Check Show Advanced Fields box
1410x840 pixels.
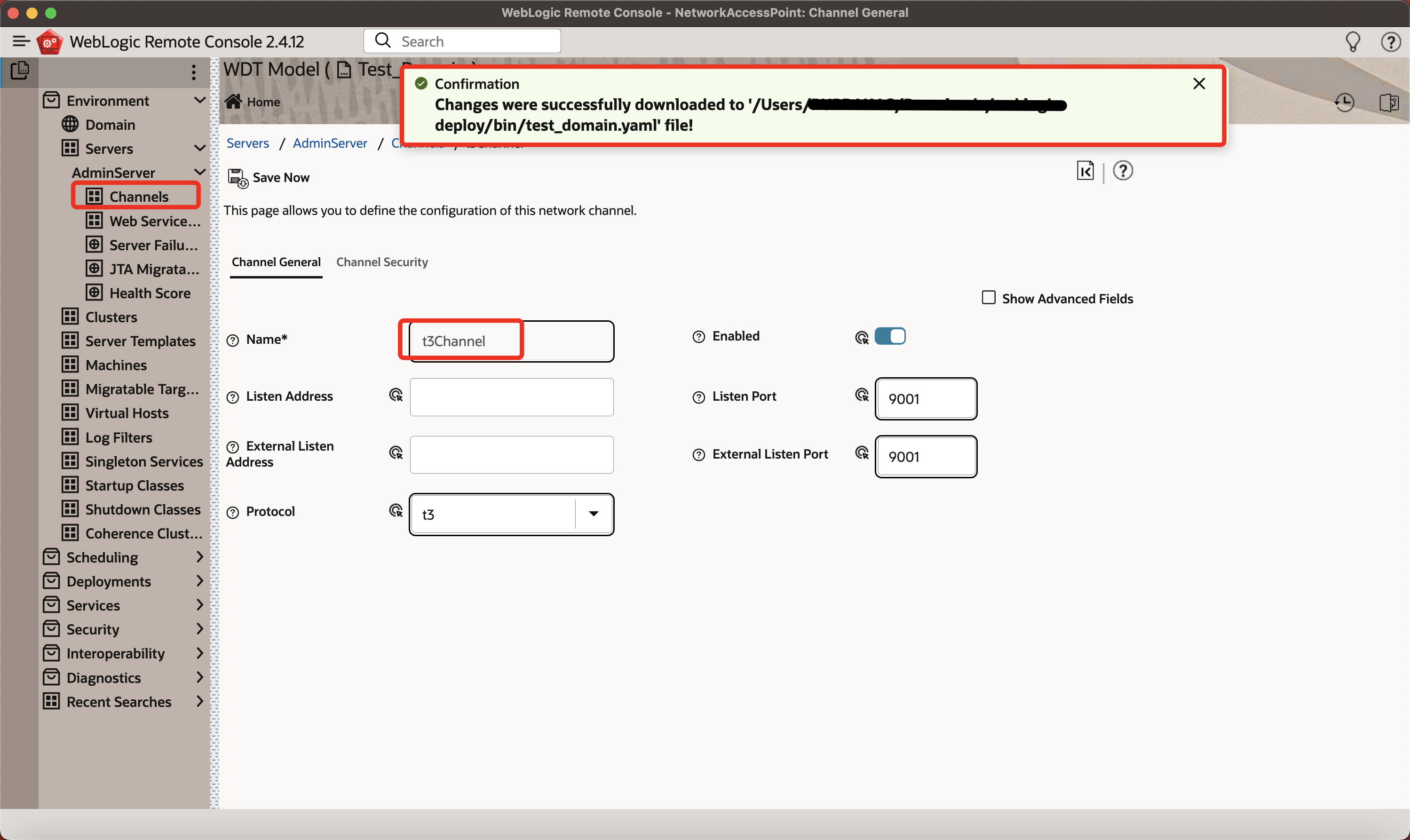tap(988, 298)
